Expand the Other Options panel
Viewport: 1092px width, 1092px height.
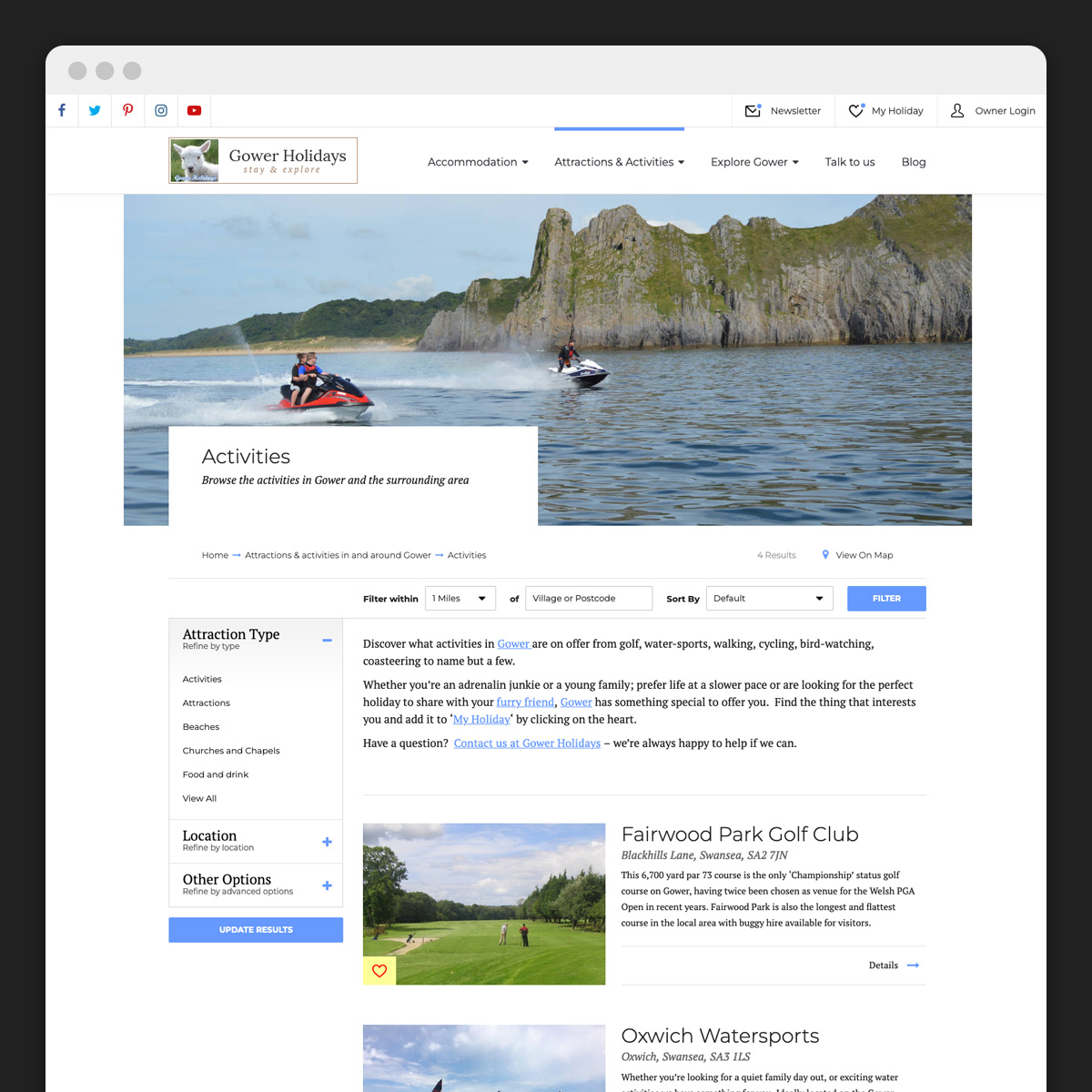[x=327, y=885]
